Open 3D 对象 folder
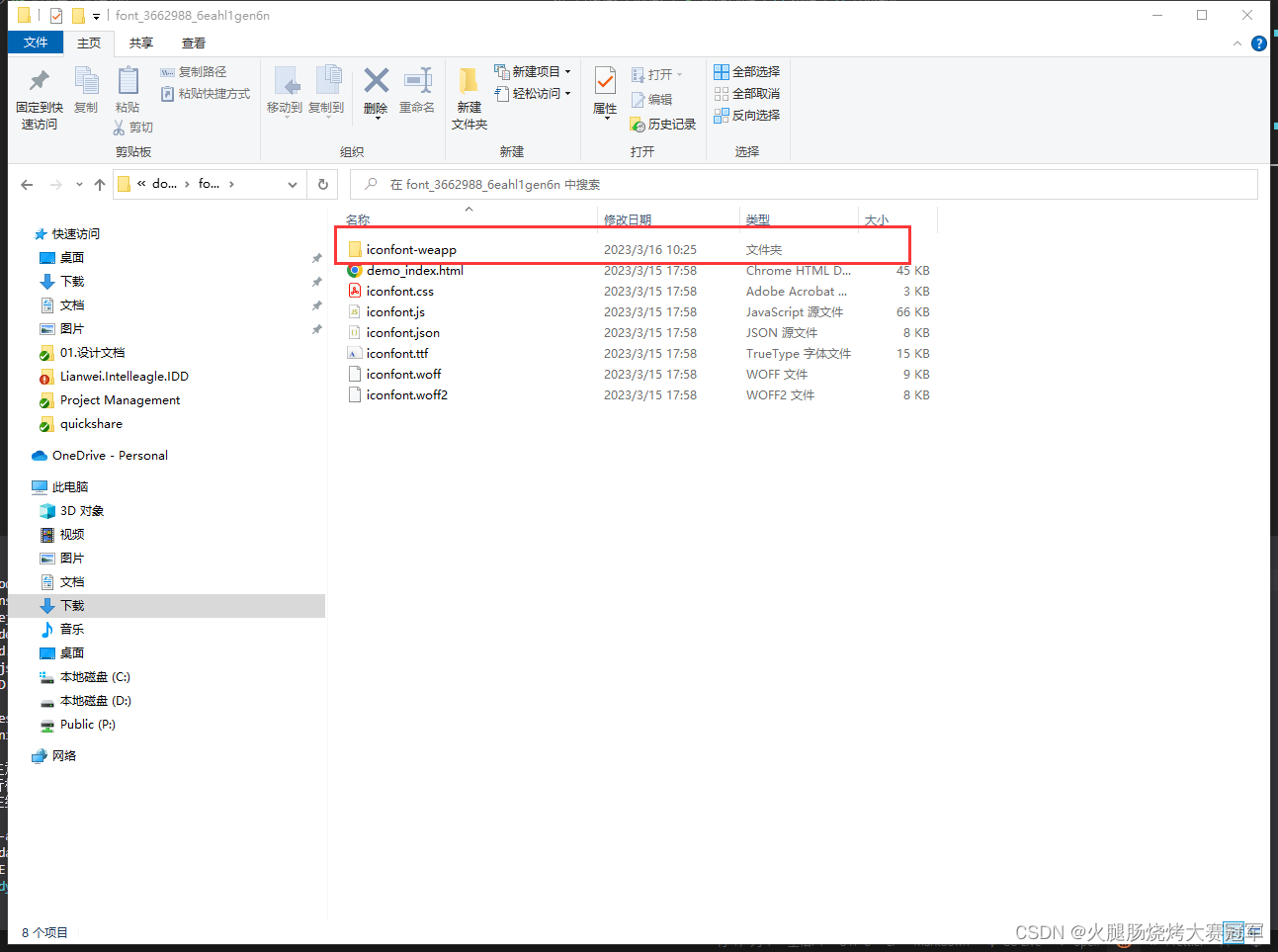This screenshot has width=1278, height=952. 81,511
